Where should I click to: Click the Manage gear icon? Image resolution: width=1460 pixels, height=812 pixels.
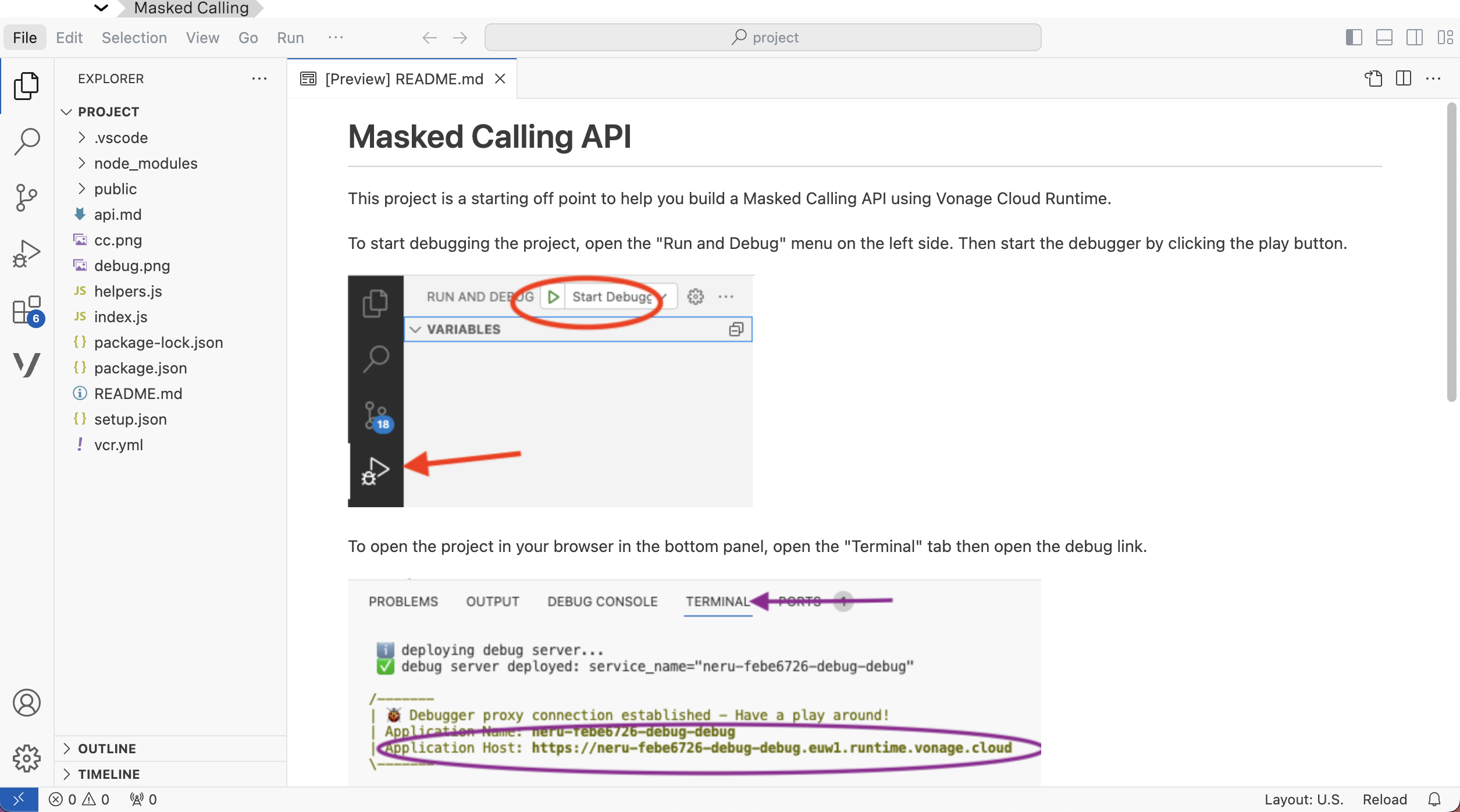27,758
